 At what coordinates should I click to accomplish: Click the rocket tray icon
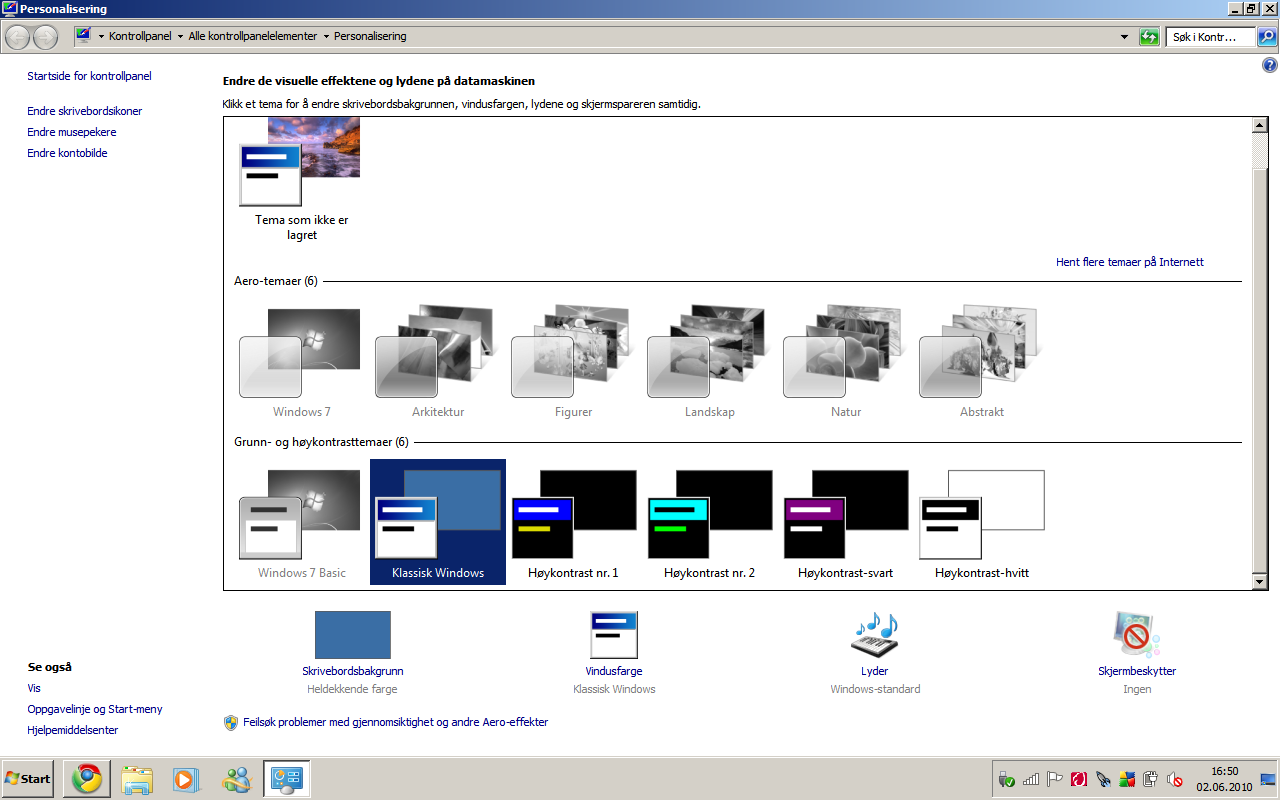[1103, 779]
